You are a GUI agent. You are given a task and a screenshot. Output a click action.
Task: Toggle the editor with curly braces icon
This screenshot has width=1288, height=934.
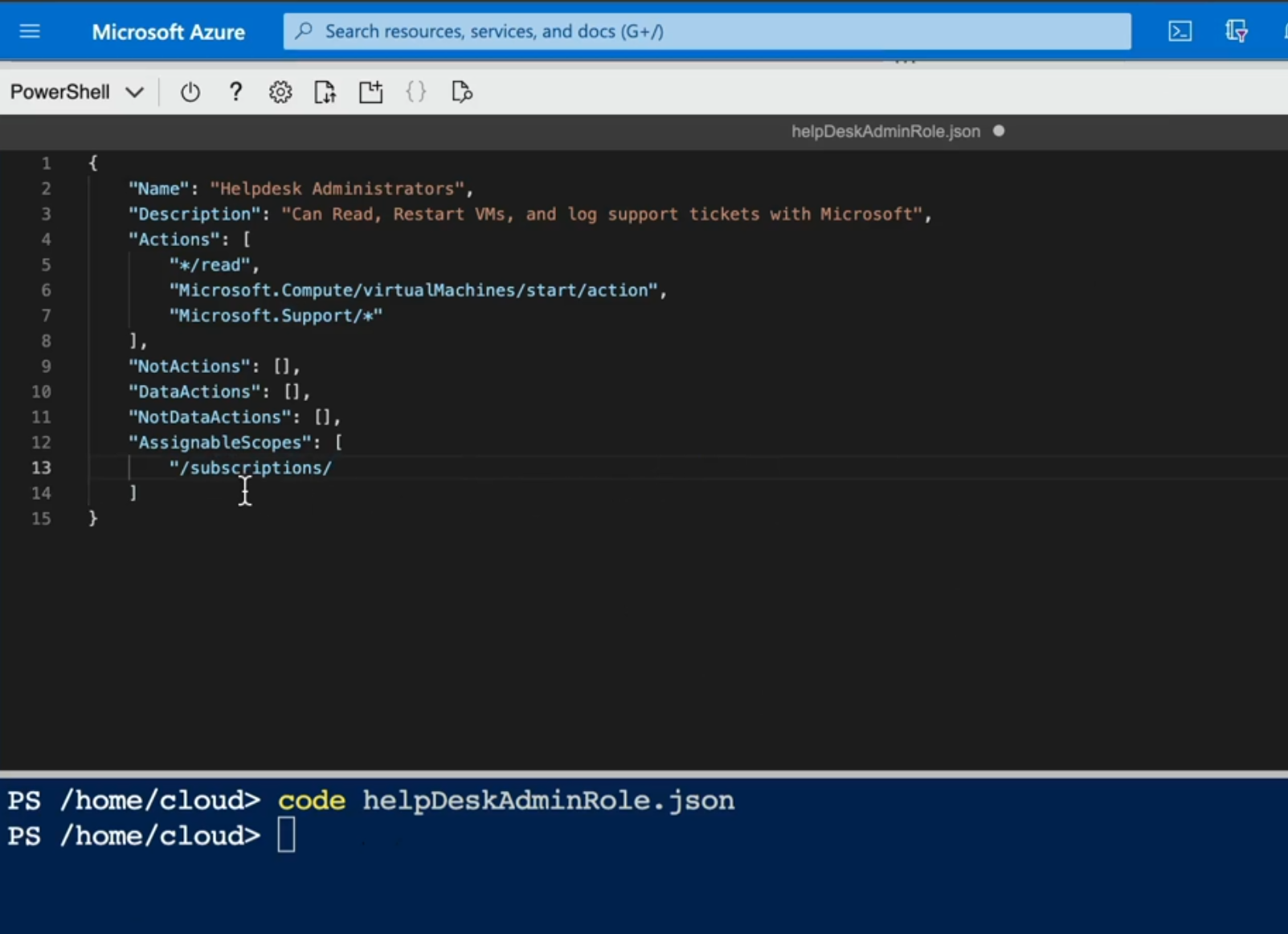click(416, 92)
